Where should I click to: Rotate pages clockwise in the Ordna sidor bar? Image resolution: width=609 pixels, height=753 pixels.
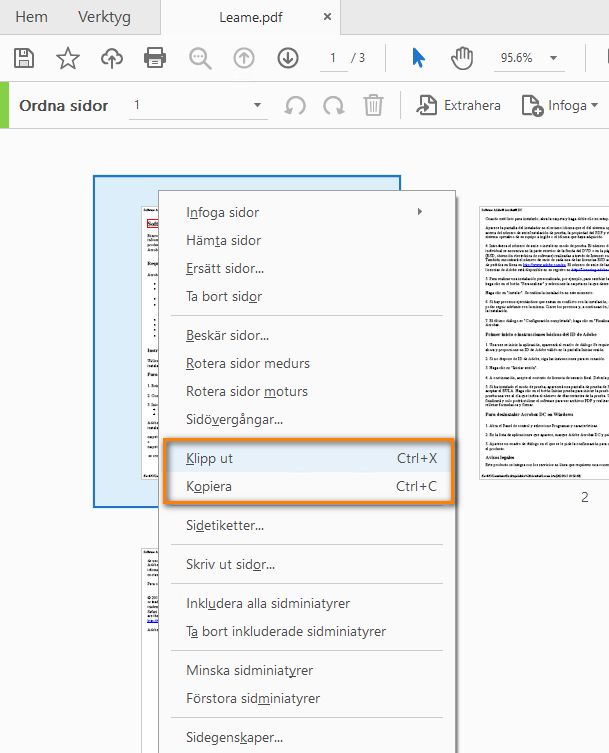[334, 106]
